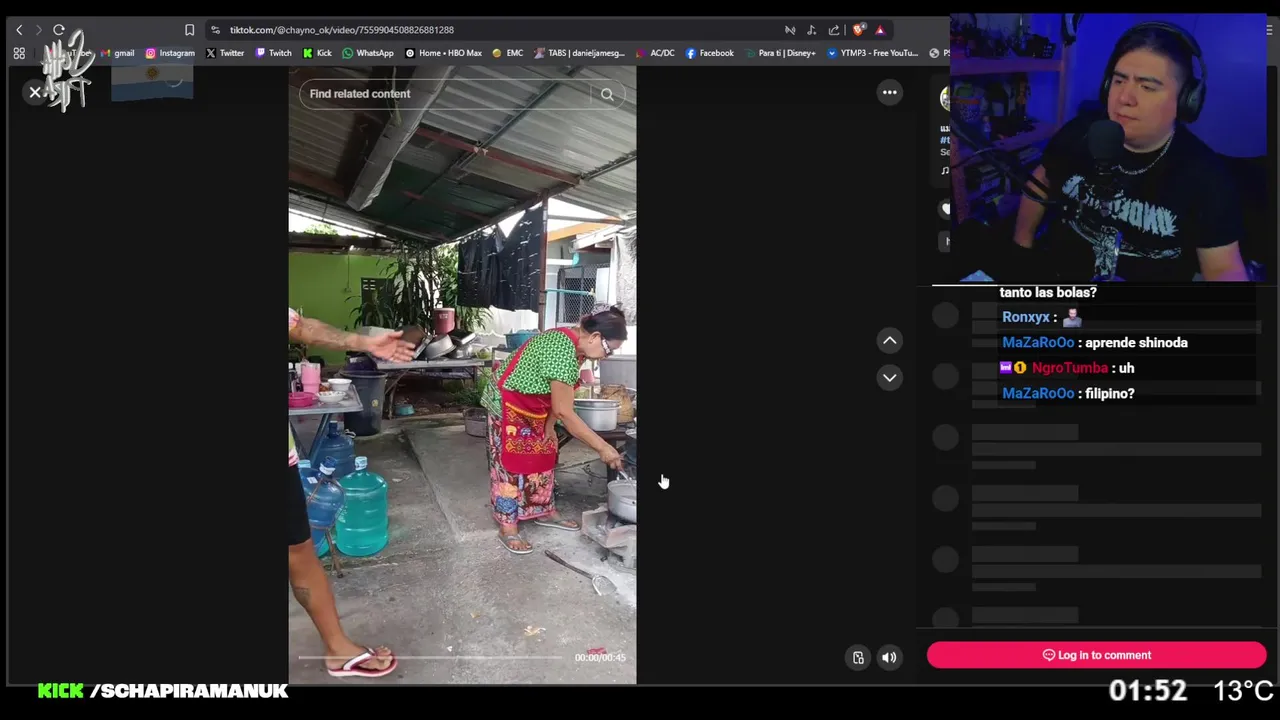Go to next video with down chevron
This screenshot has width=1280, height=720.
pyautogui.click(x=889, y=378)
